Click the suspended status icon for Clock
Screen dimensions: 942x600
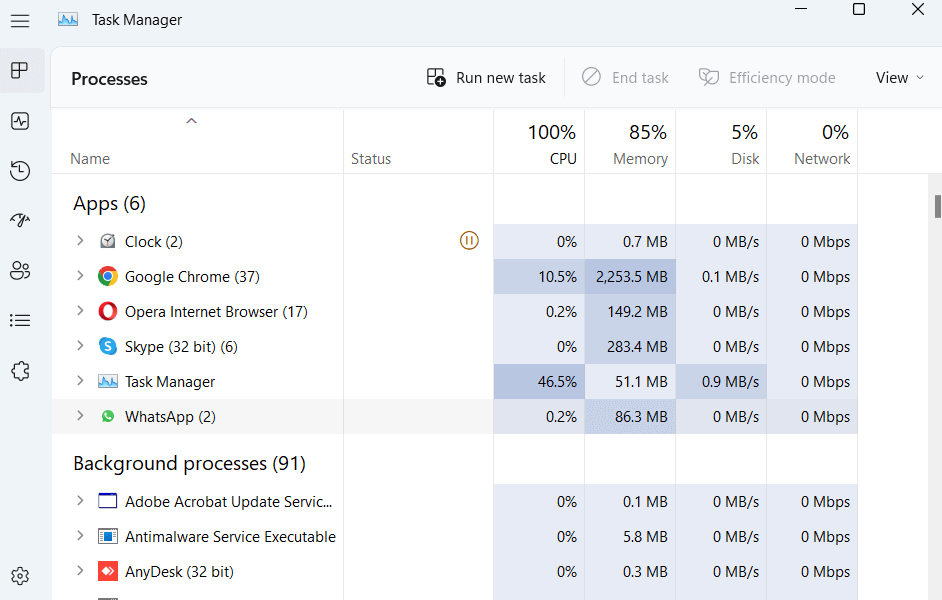pos(469,241)
